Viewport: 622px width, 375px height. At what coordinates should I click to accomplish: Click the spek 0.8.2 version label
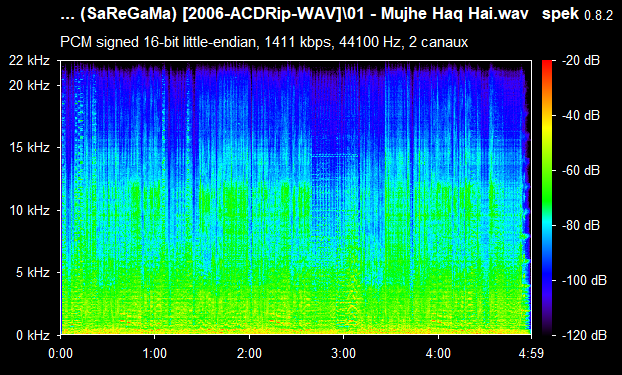pos(578,15)
